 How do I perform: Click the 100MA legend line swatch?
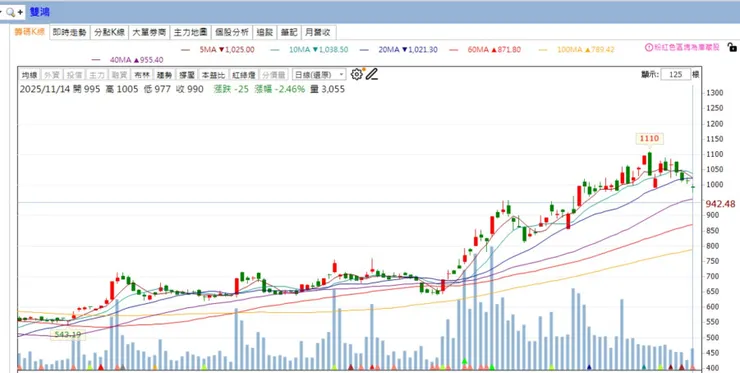click(x=543, y=50)
